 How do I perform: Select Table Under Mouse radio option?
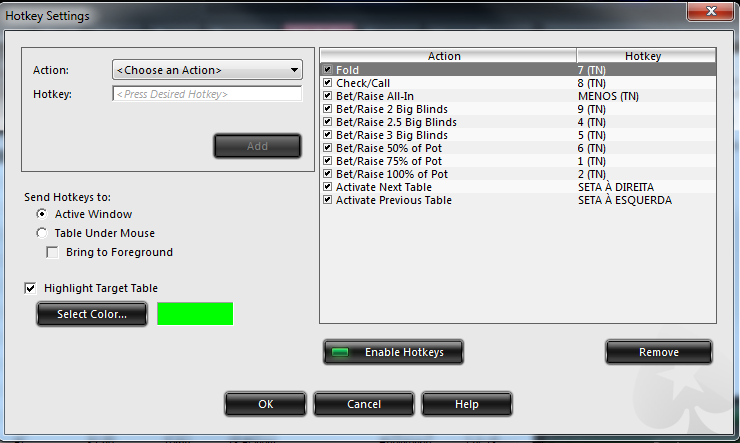(42, 233)
